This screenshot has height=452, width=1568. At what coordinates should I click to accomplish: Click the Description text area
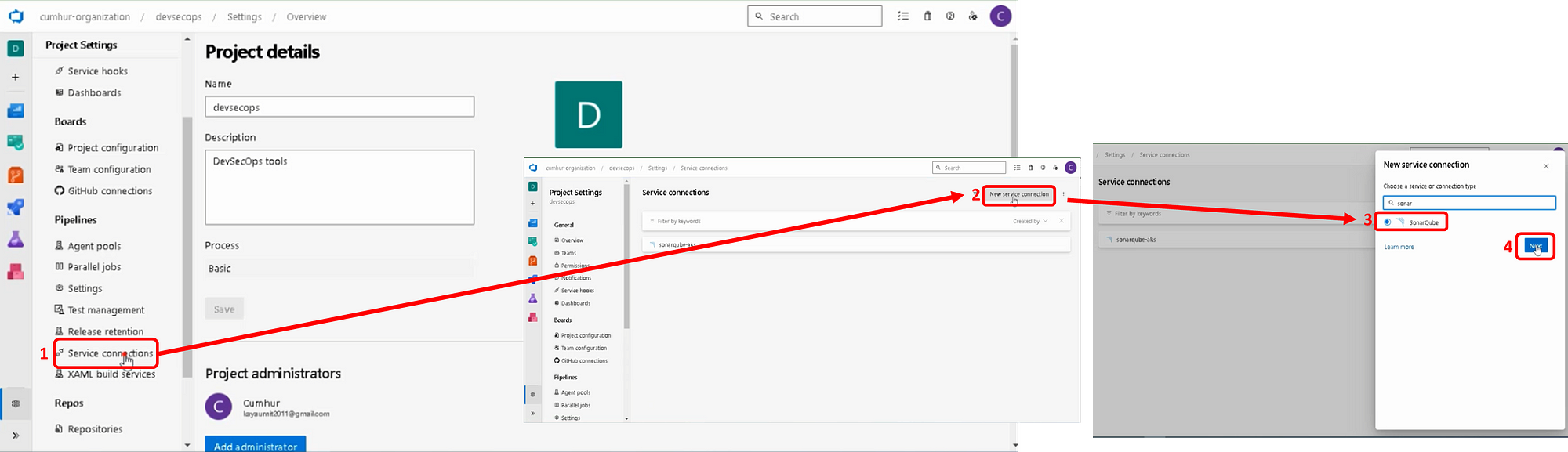(339, 187)
